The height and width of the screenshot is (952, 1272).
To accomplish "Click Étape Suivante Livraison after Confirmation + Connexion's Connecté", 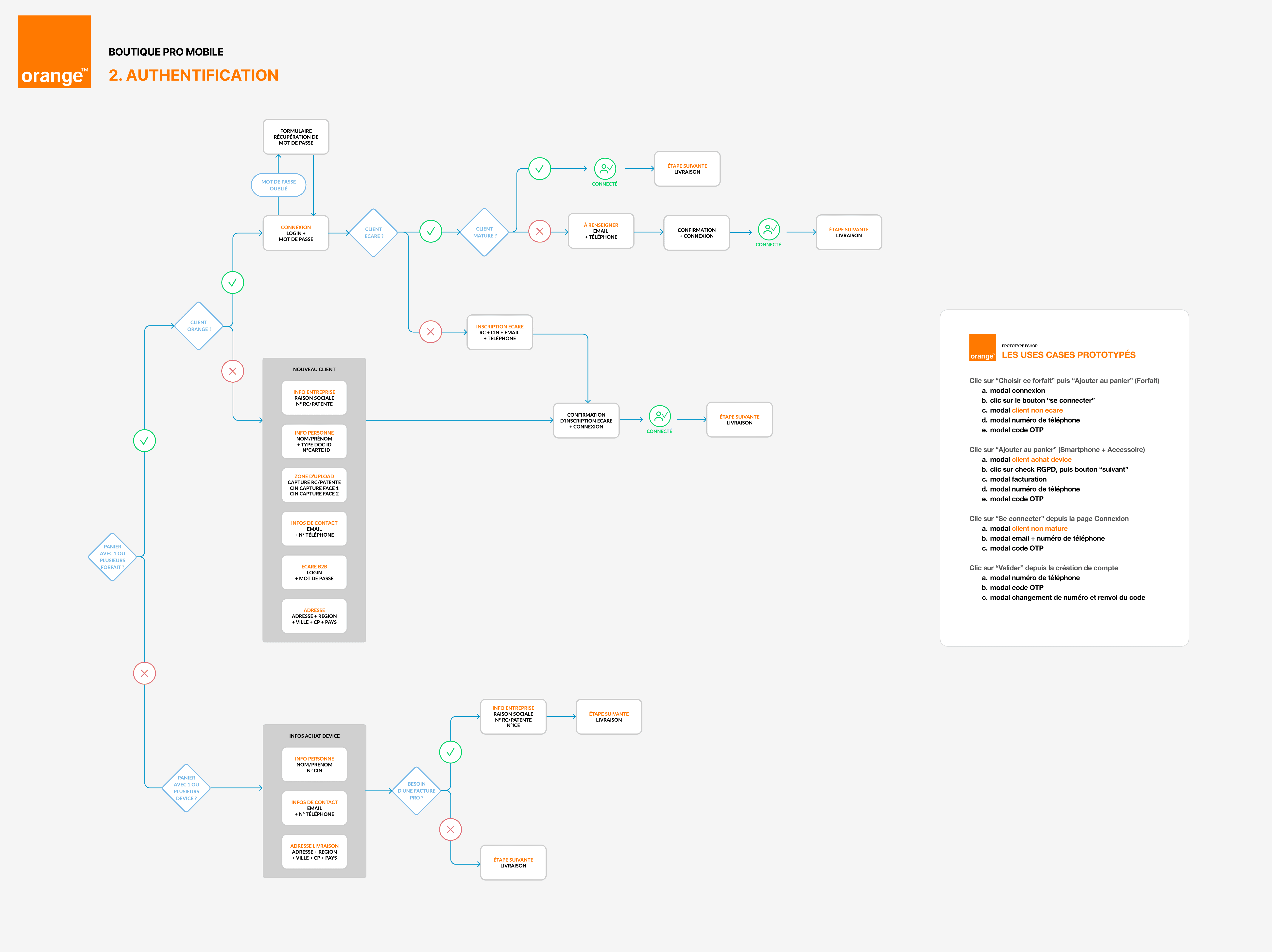I will 849,232.
